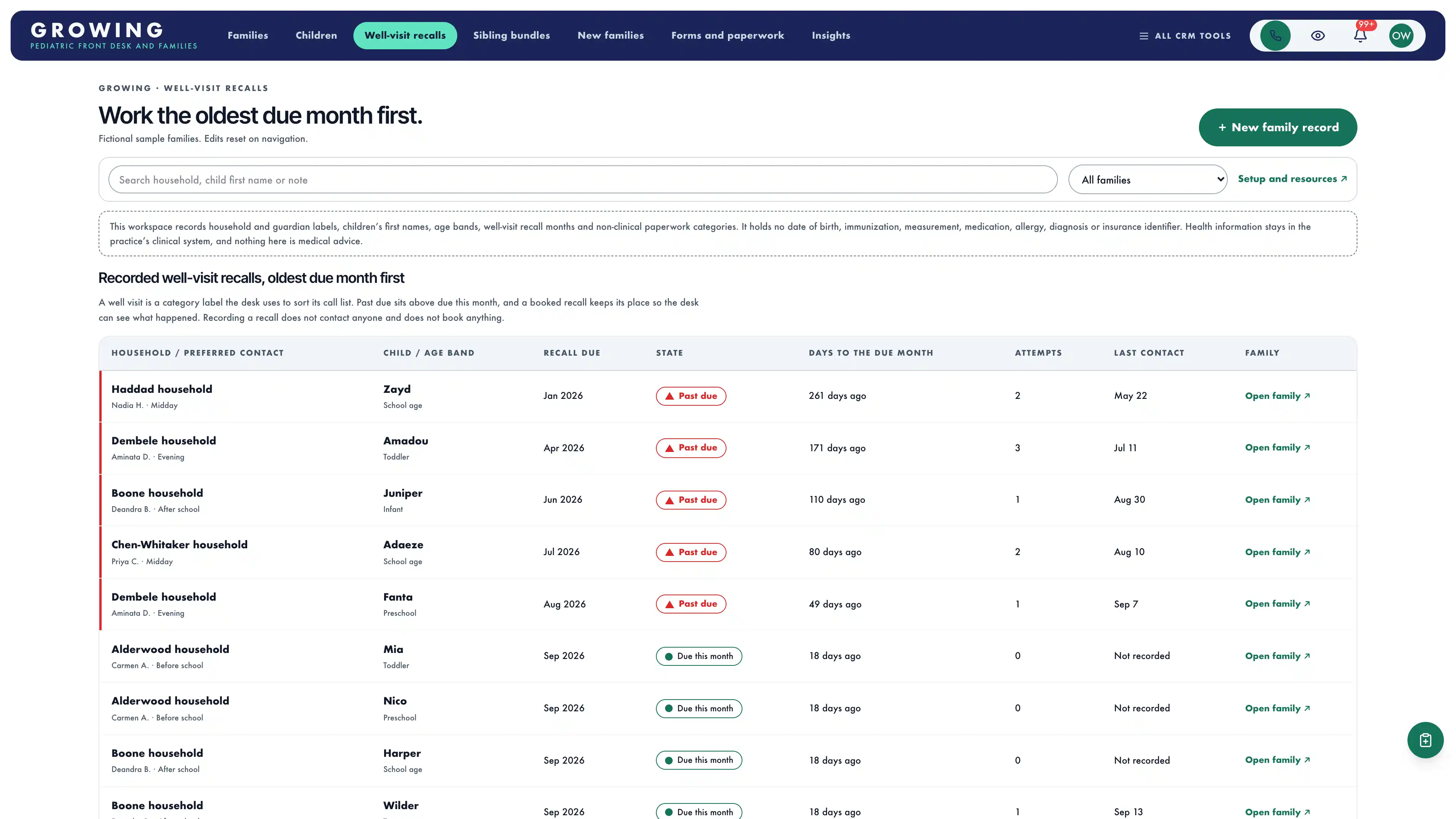The height and width of the screenshot is (819, 1456).
Task: Click '261 days ago' cell
Action: (x=837, y=395)
